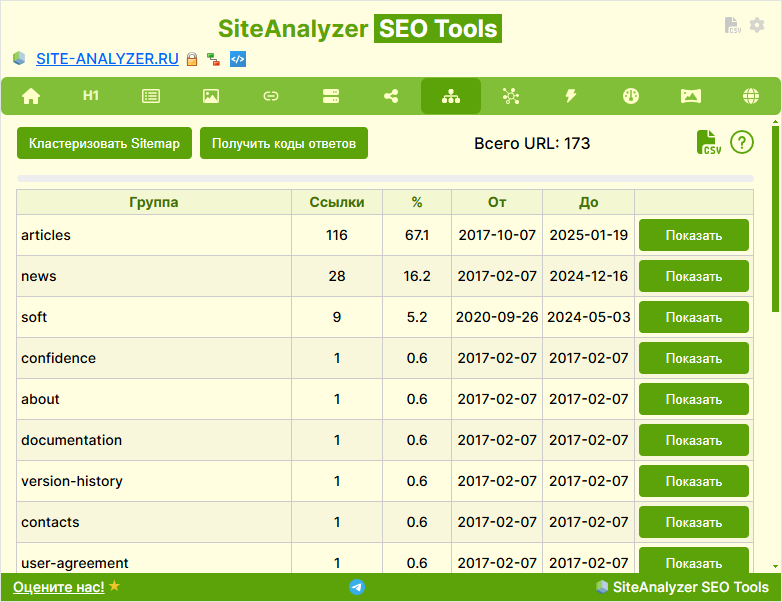Sort by the До column header

click(588, 202)
